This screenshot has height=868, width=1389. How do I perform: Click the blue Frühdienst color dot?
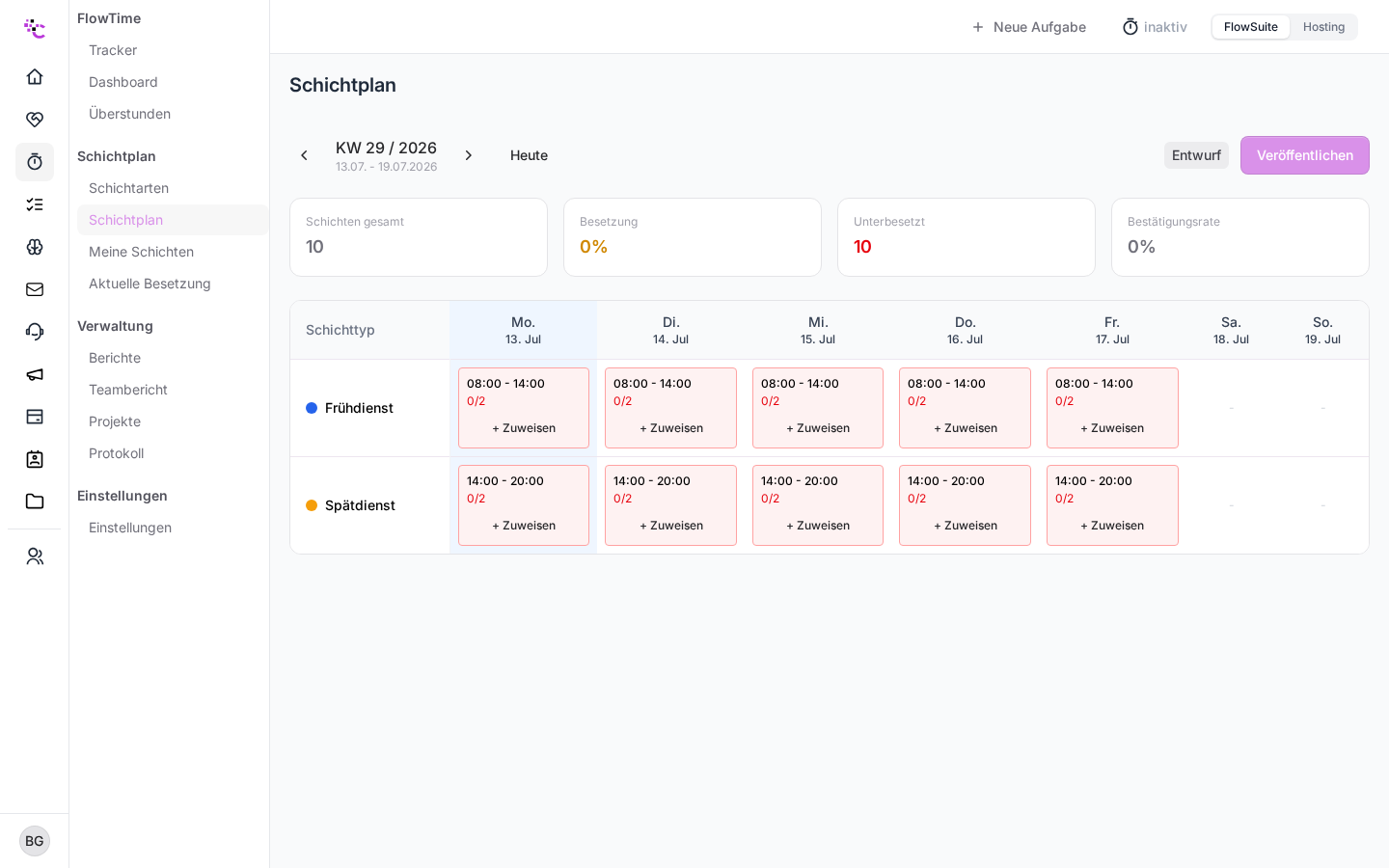(312, 408)
